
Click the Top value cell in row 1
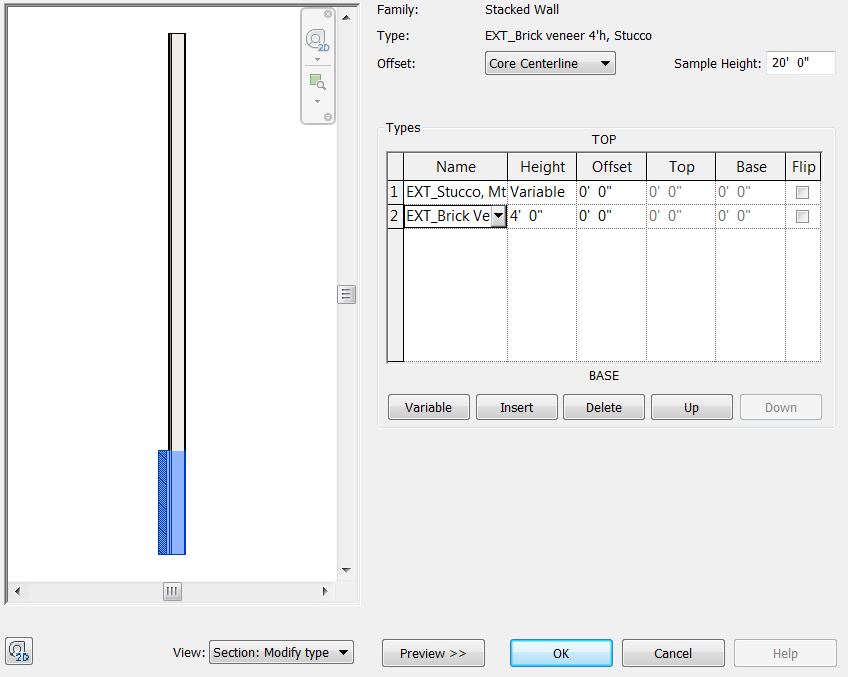click(x=681, y=192)
